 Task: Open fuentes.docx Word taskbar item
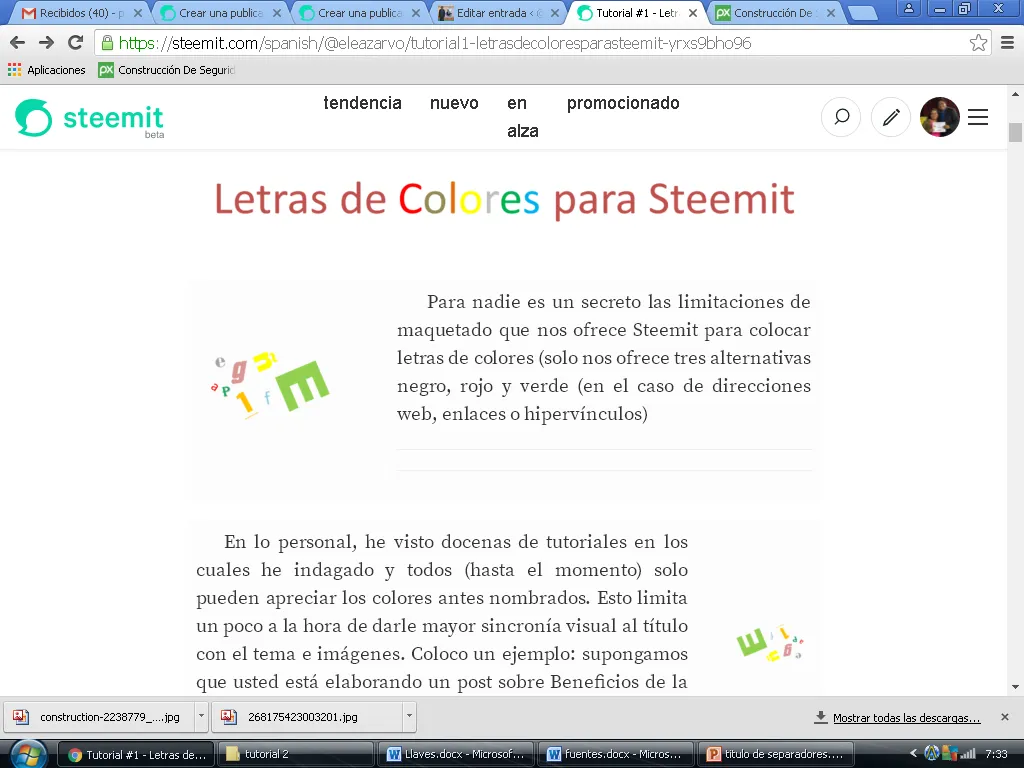pos(615,755)
